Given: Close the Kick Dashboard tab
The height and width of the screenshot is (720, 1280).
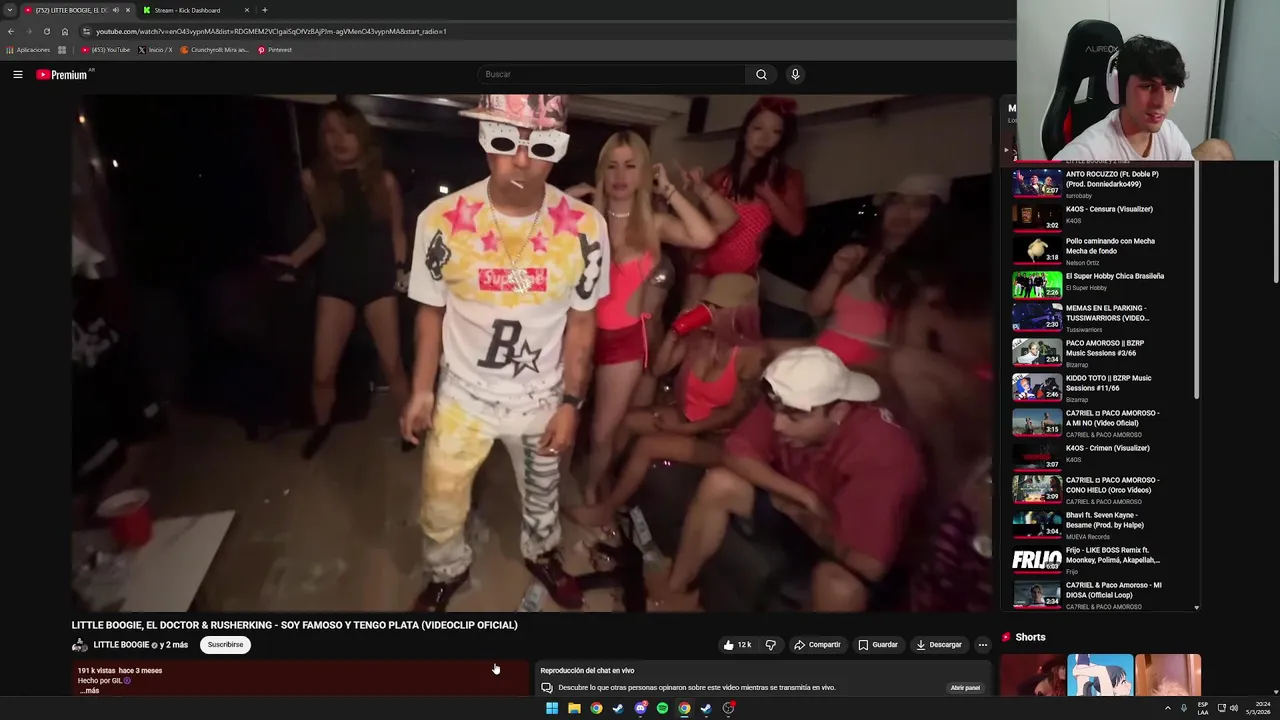Looking at the screenshot, I should point(247,10).
